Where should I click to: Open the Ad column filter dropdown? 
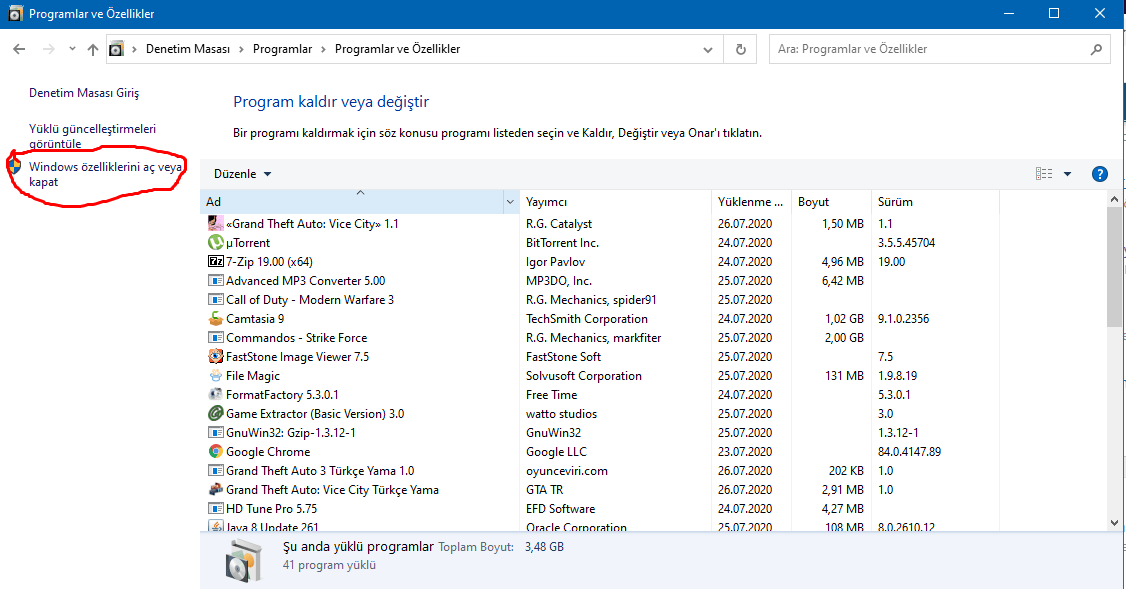tap(510, 202)
